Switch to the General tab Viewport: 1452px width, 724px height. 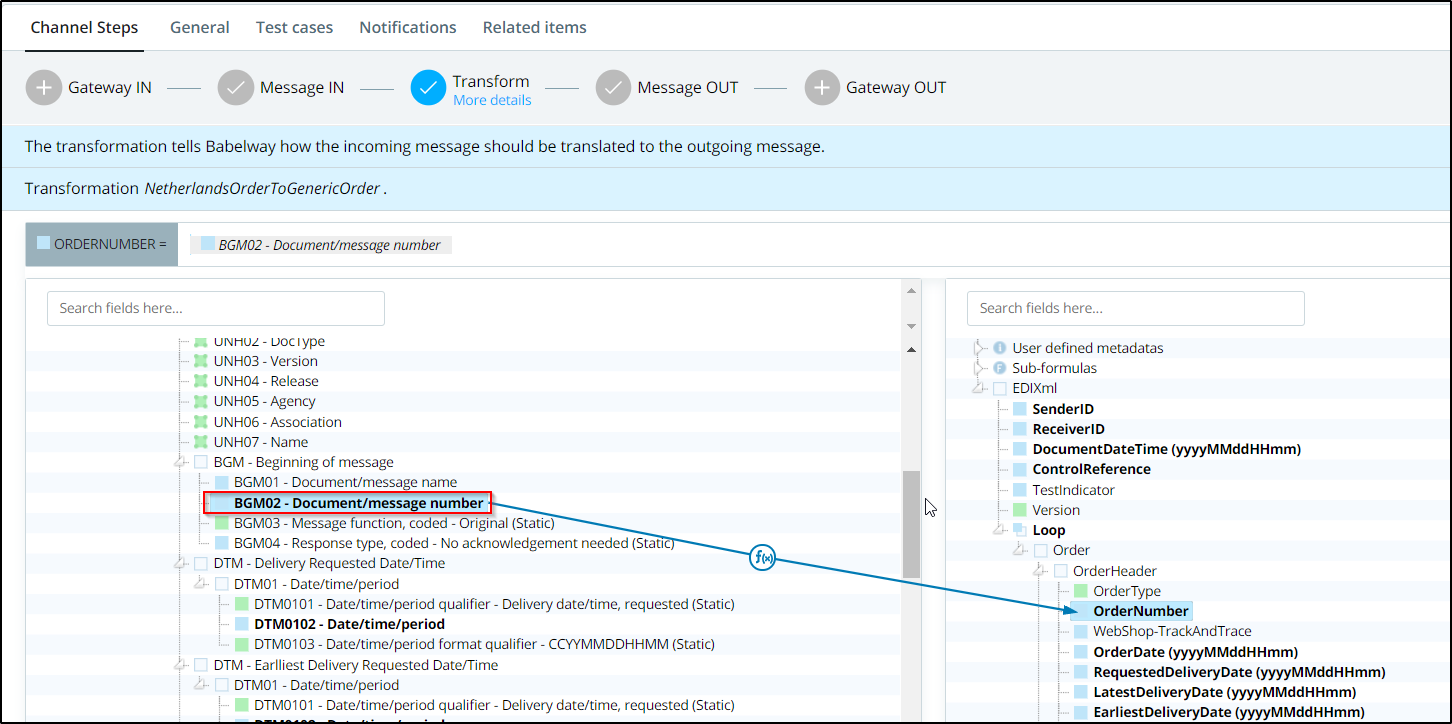pos(200,27)
